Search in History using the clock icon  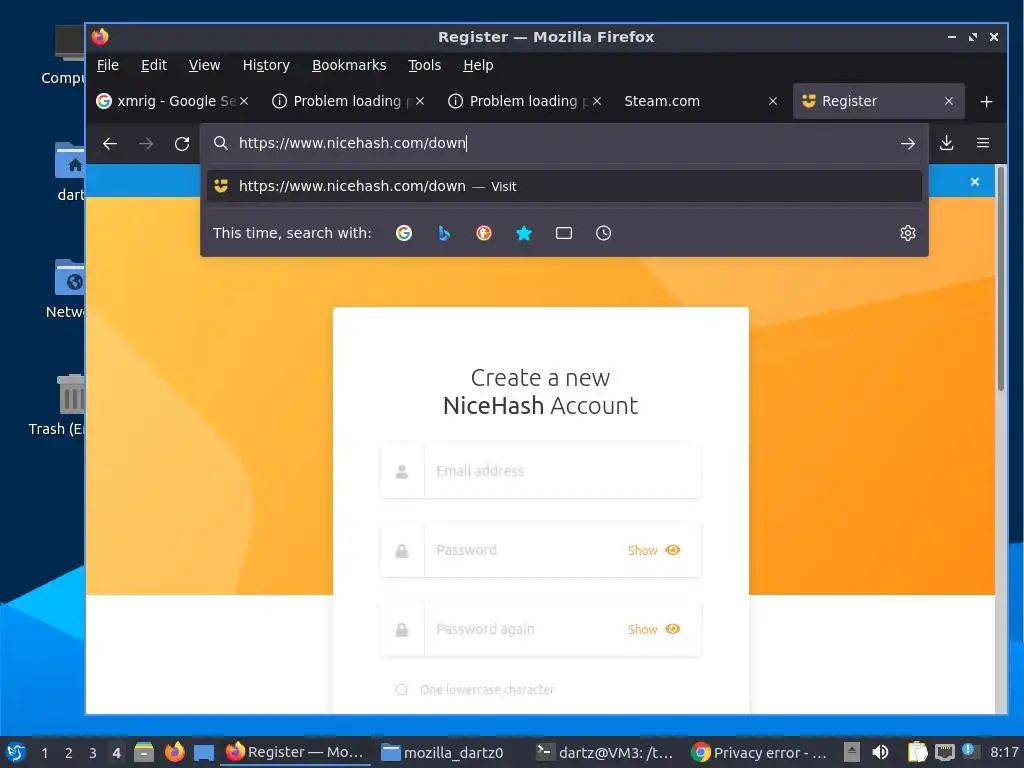pyautogui.click(x=603, y=233)
